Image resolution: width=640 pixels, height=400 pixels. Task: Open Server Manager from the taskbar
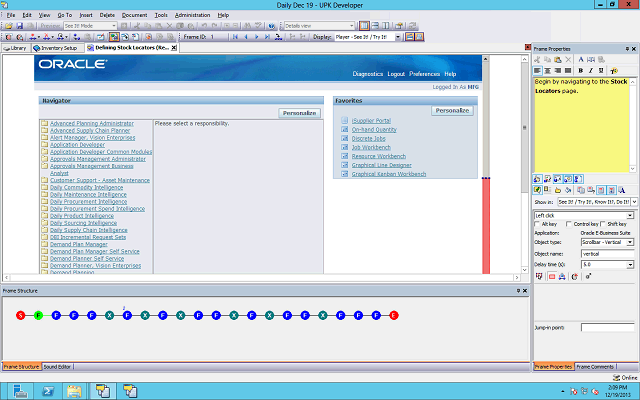(18, 391)
